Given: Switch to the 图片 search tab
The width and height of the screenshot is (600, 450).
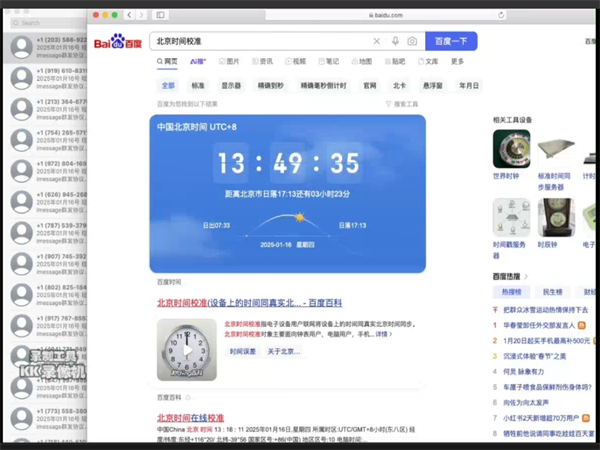Looking at the screenshot, I should 229,62.
